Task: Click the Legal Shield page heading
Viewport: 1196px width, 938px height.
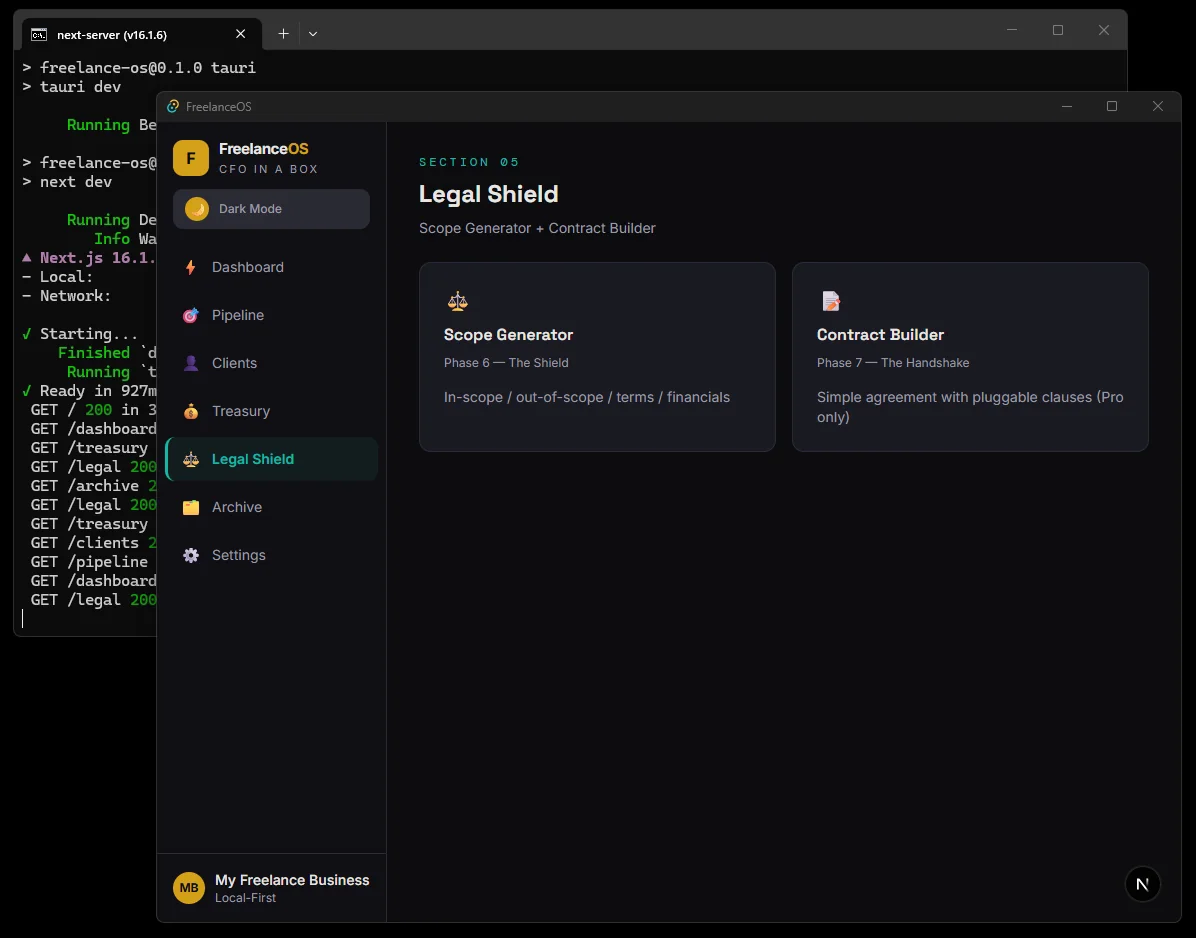Action: (x=488, y=194)
